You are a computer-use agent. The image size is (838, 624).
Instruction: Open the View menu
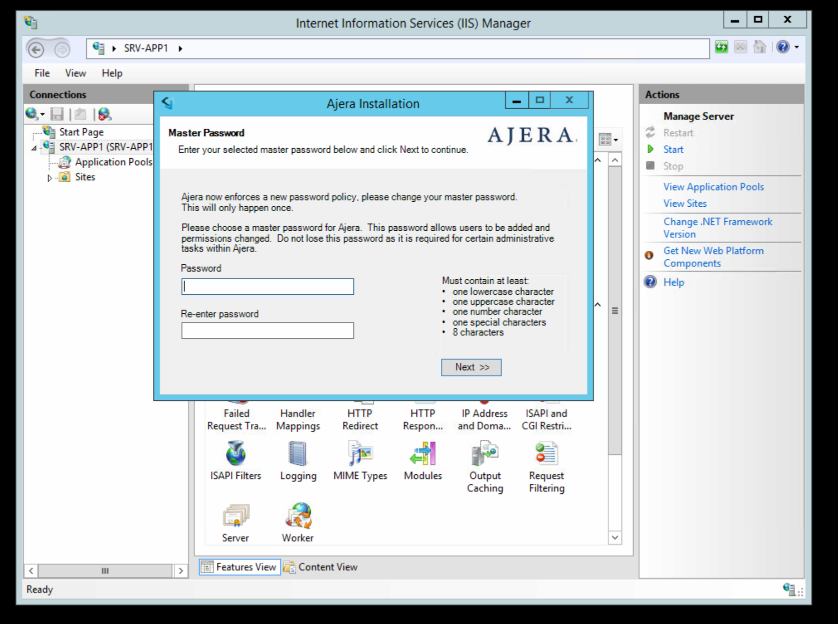75,73
